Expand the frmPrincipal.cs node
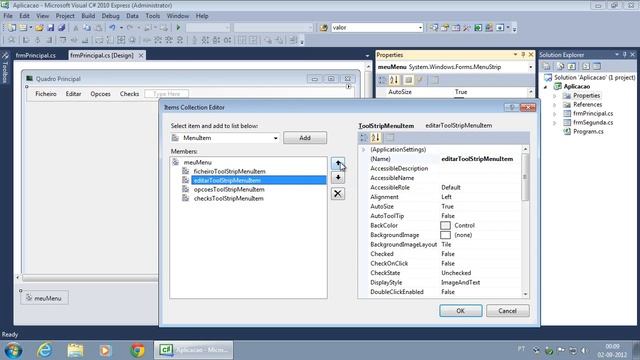The width and height of the screenshot is (640, 360). 555,114
